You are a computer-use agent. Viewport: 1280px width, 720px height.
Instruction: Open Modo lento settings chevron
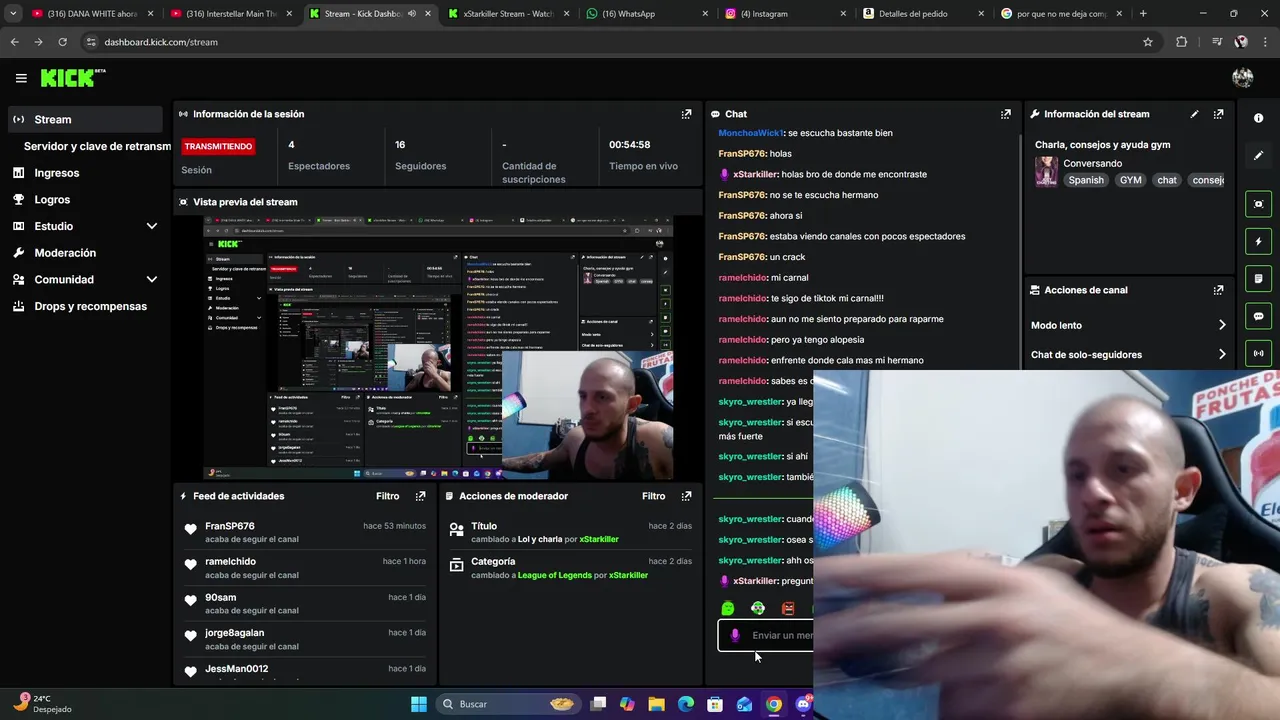point(1222,325)
